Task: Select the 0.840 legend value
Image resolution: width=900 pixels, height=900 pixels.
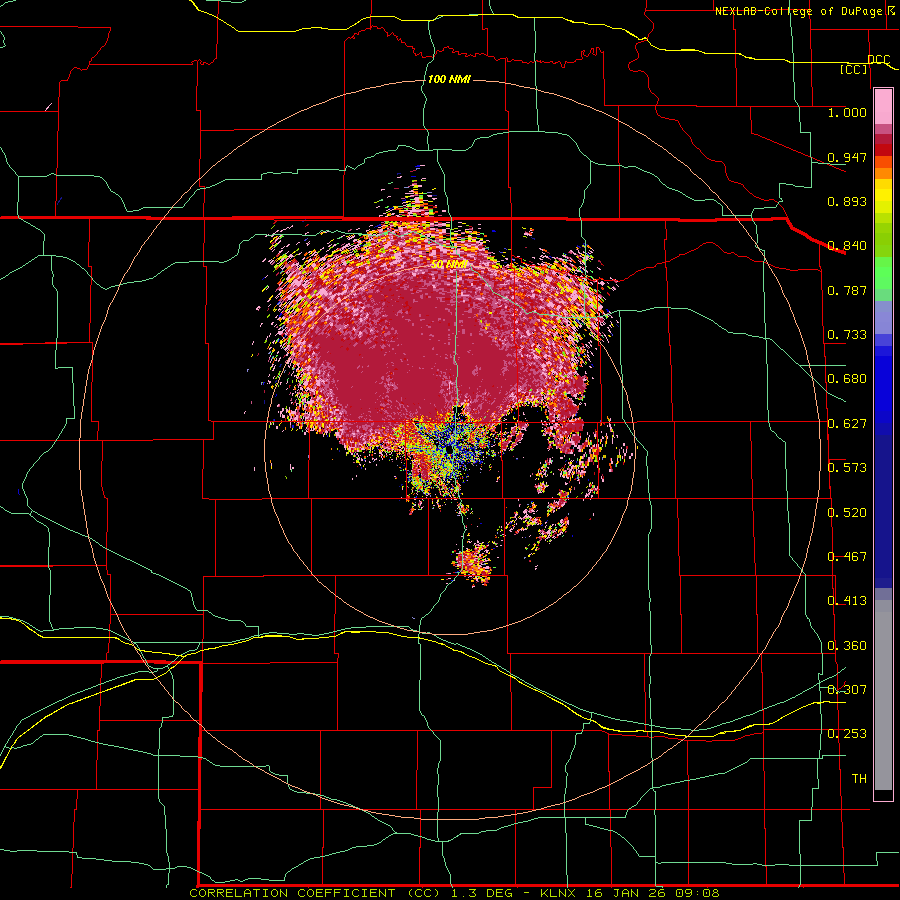Action: (x=847, y=246)
